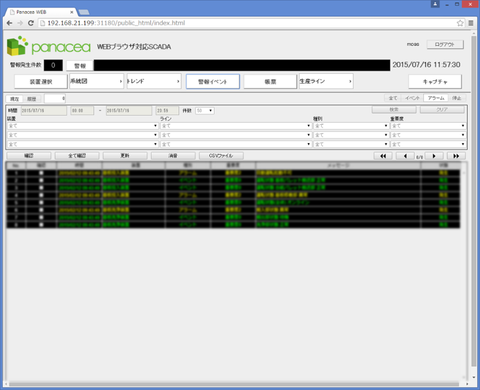Screen dimensions: 480x390
Task: Open the 帳票 screen
Action: pyautogui.click(x=270, y=82)
